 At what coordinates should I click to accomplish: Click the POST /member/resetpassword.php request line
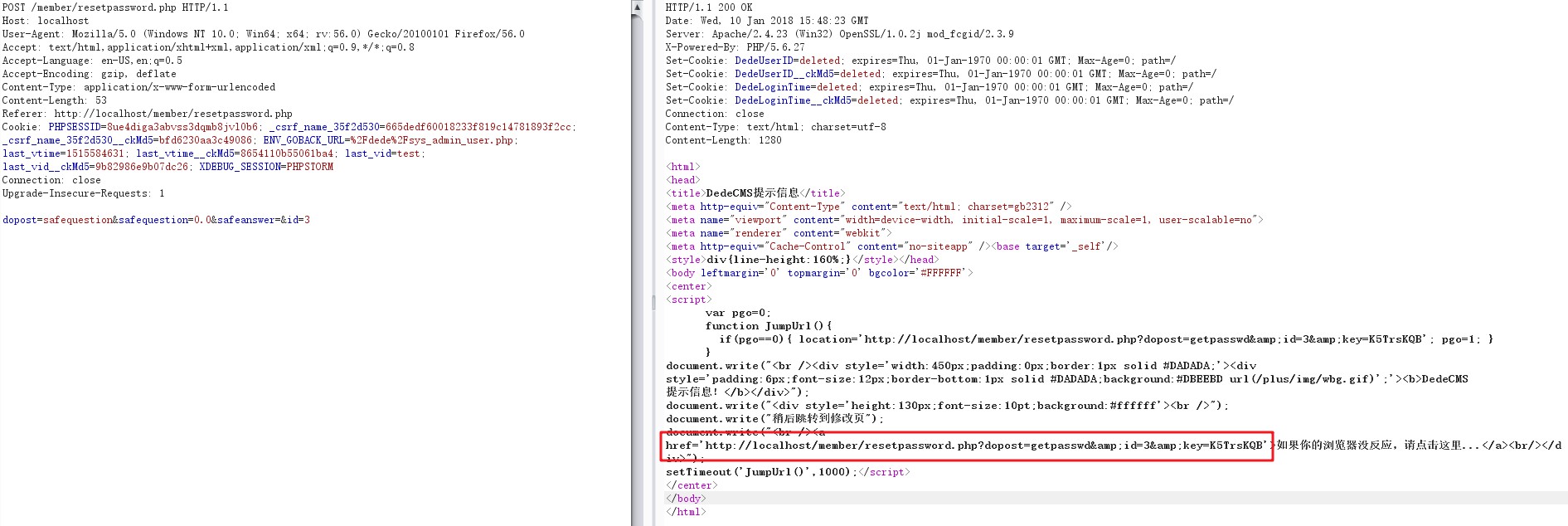coord(115,7)
